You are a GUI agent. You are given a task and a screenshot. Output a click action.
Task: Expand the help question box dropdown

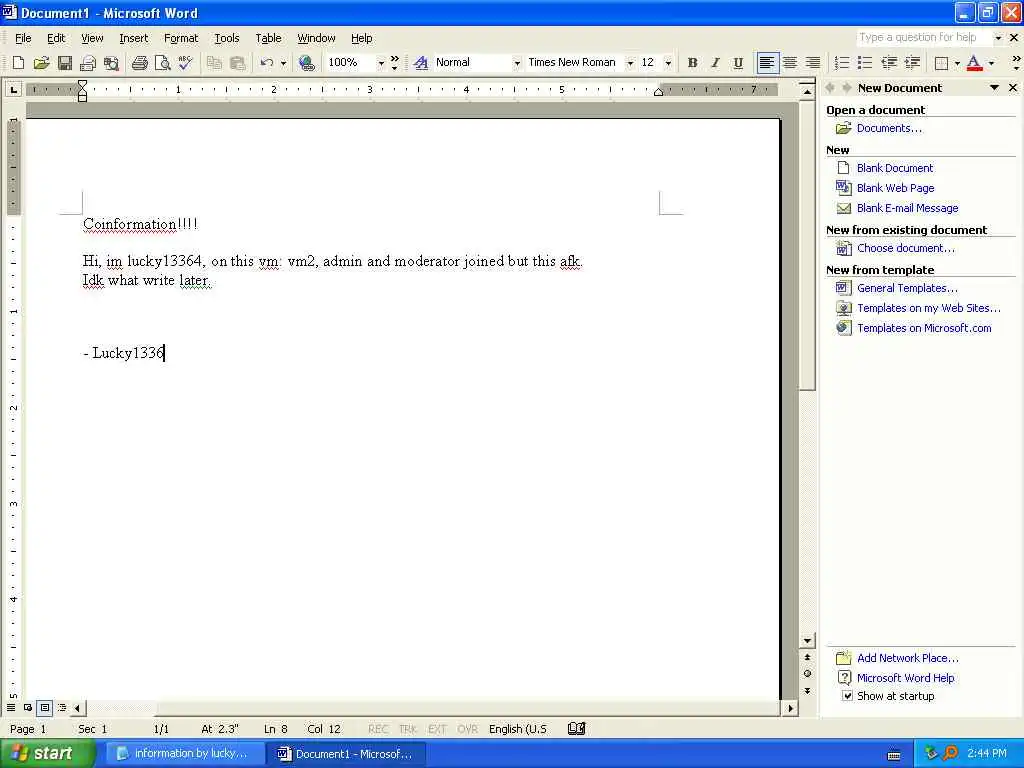[x=997, y=38]
